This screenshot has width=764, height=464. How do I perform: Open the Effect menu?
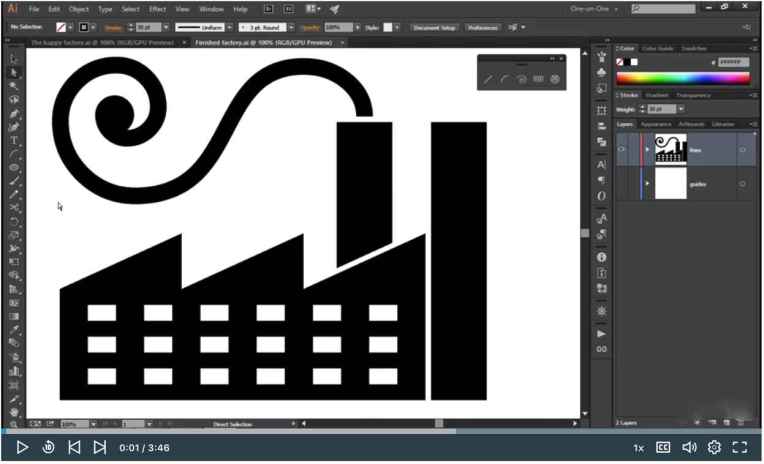click(x=158, y=9)
